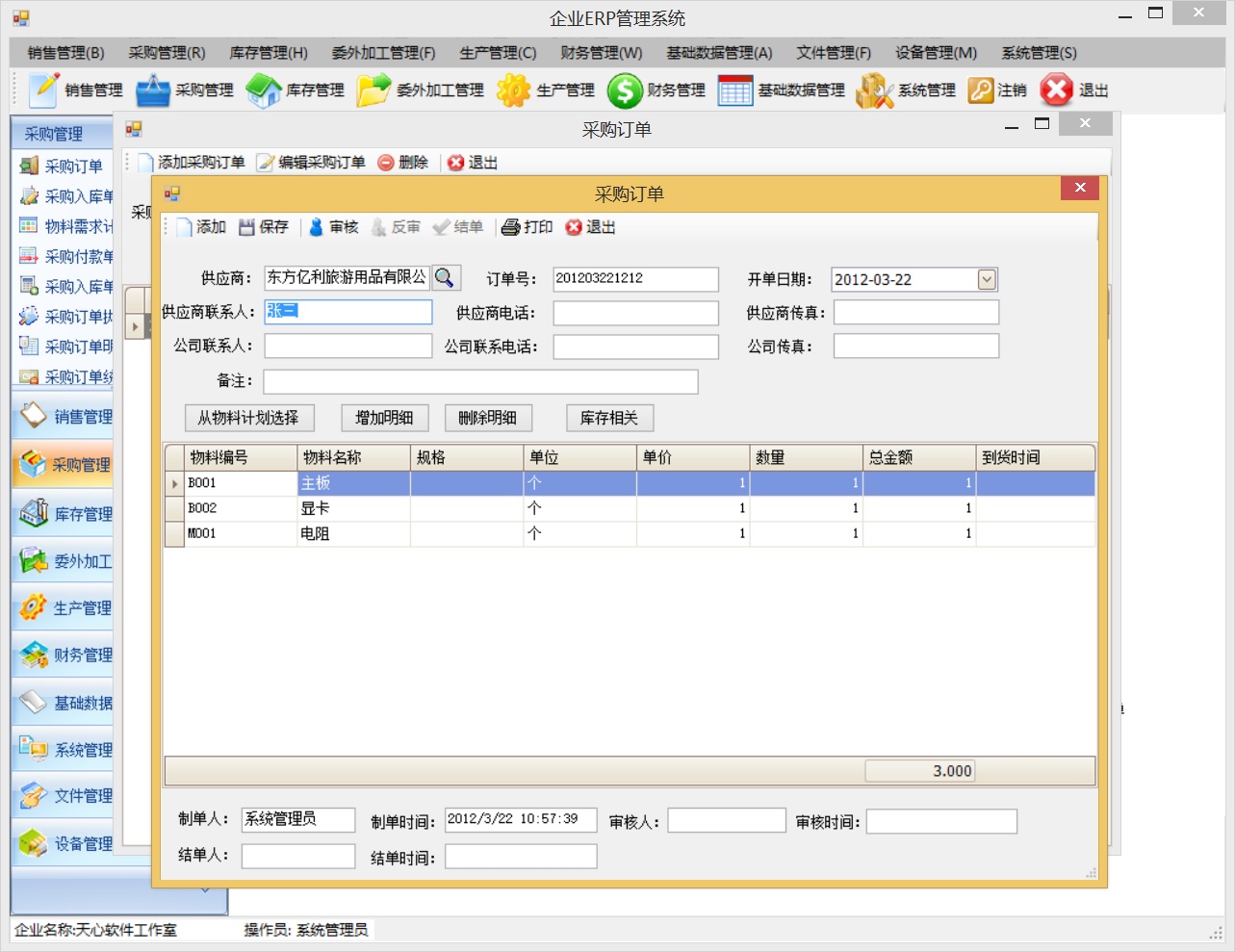This screenshot has height=952, width=1235.
Task: Click the 保存 save icon in order toolbar
Action: coord(247,227)
